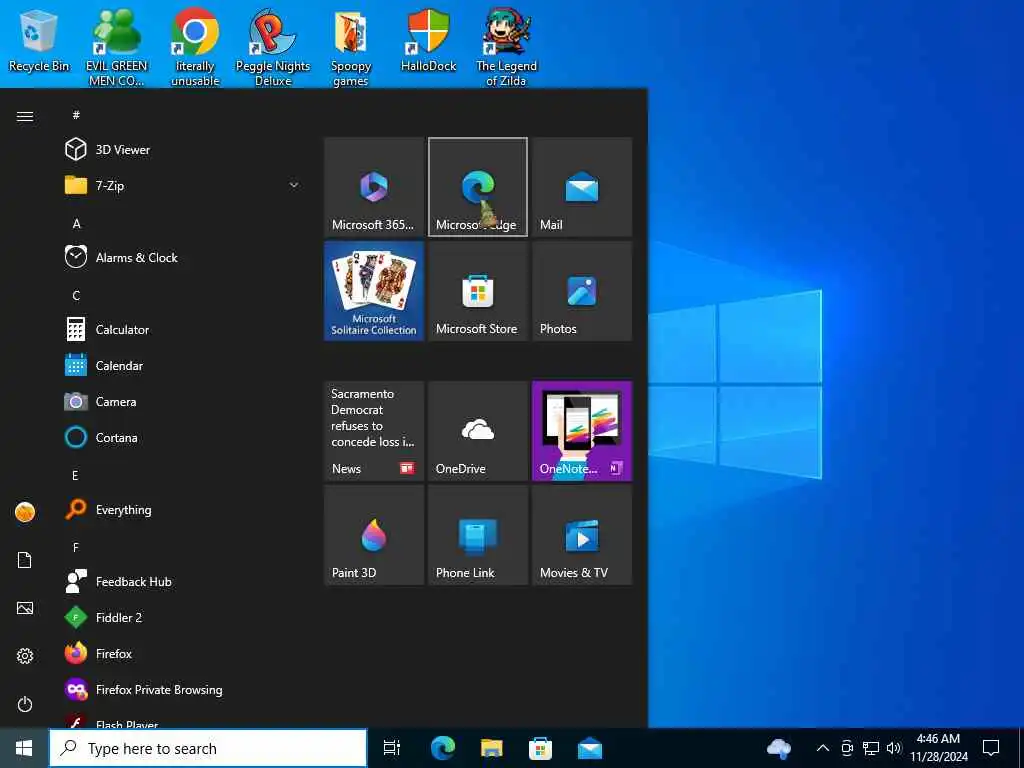This screenshot has height=768, width=1024.
Task: Open 3D Viewer from app list
Action: tap(183, 150)
